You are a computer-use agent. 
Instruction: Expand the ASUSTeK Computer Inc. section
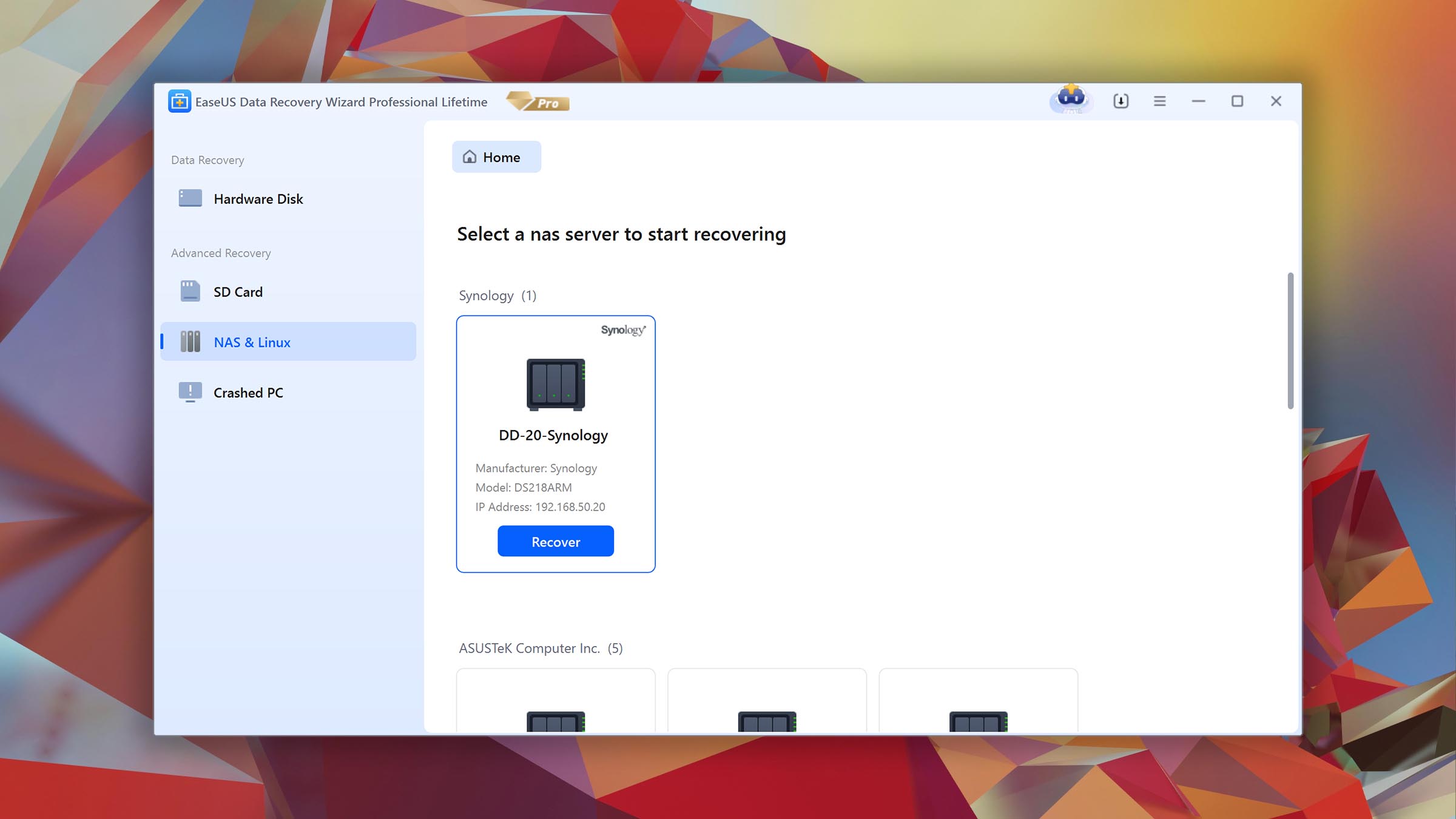tap(540, 647)
